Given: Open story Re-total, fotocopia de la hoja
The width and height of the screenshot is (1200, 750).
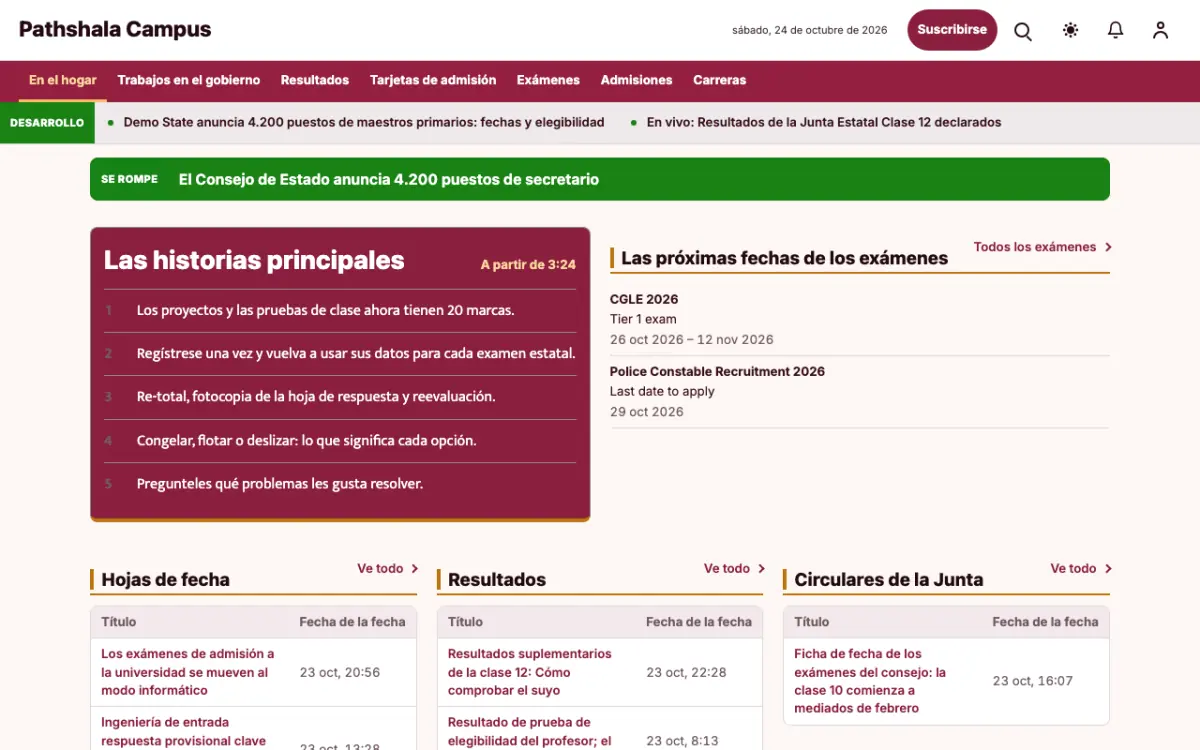Looking at the screenshot, I should [316, 397].
